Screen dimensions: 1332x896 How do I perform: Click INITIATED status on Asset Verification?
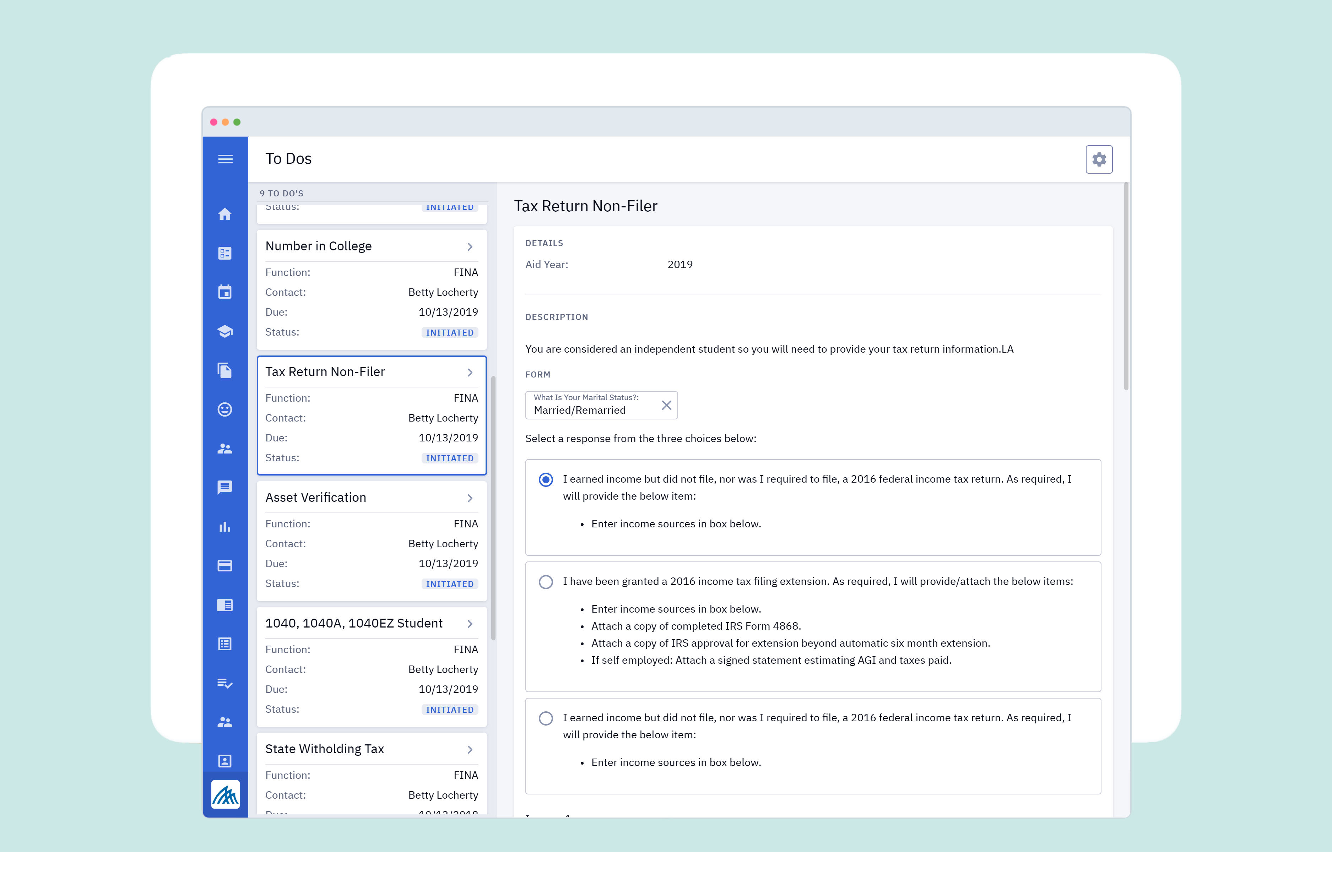[450, 584]
